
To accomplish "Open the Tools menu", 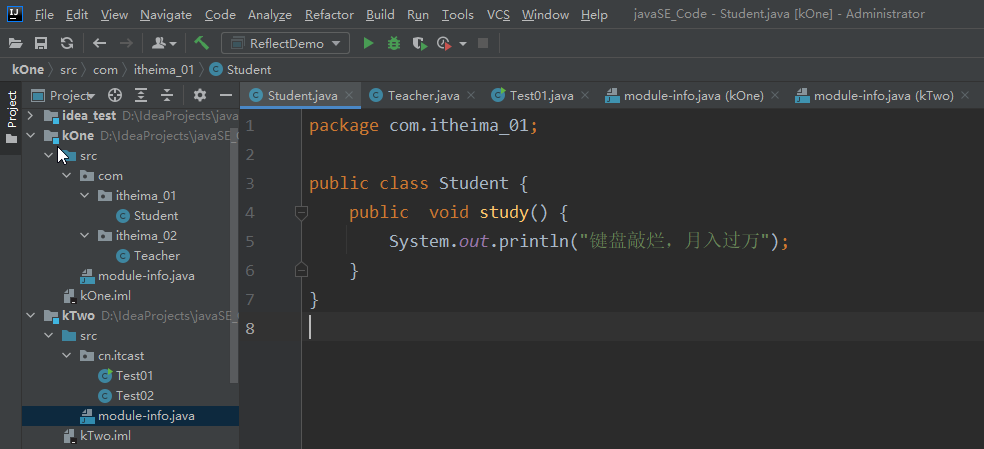I will click(x=457, y=14).
